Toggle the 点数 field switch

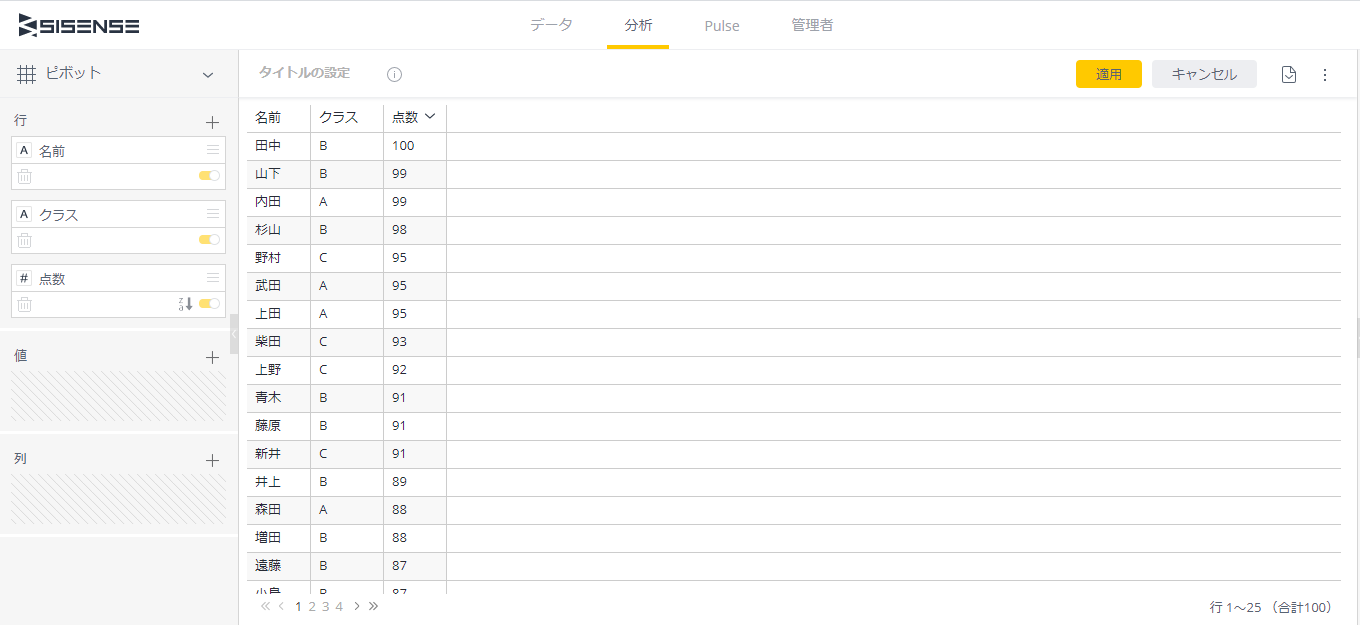(x=209, y=304)
